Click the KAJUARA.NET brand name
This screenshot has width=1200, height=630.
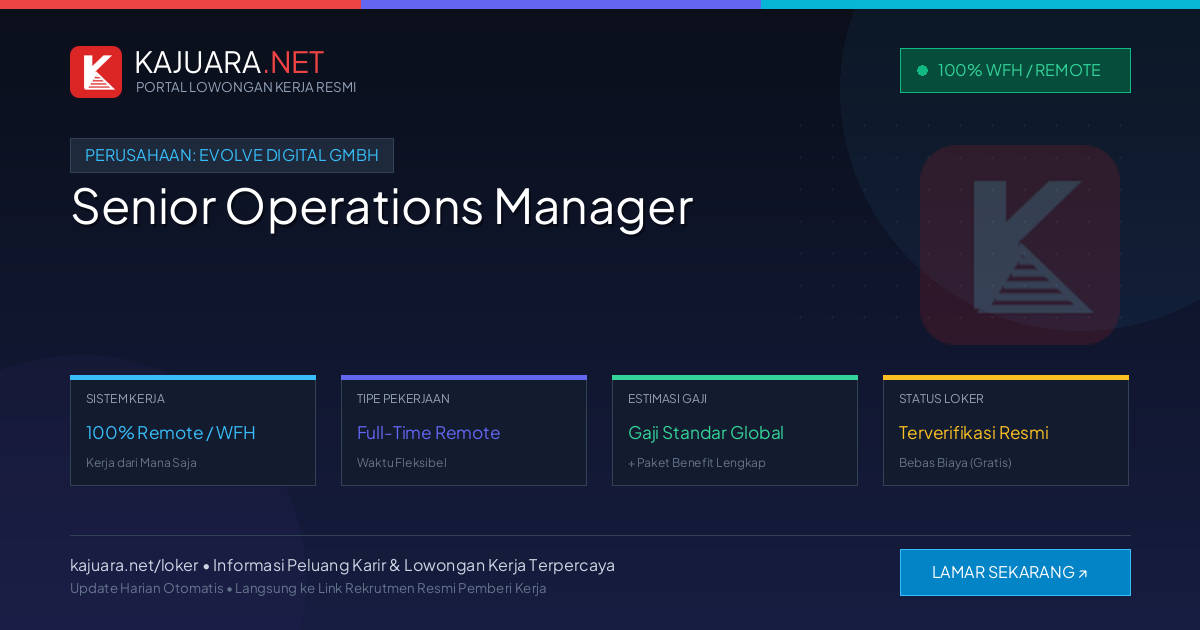229,62
